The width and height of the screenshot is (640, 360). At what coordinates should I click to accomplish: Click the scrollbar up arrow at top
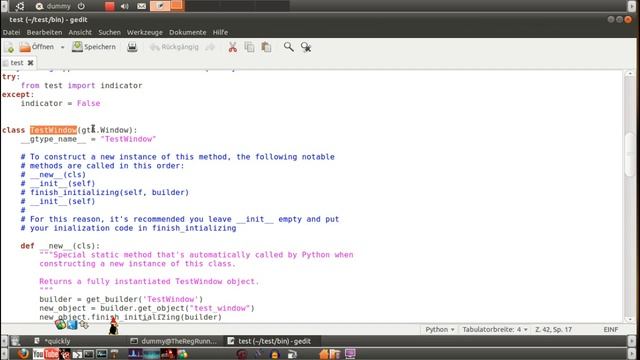pos(629,74)
